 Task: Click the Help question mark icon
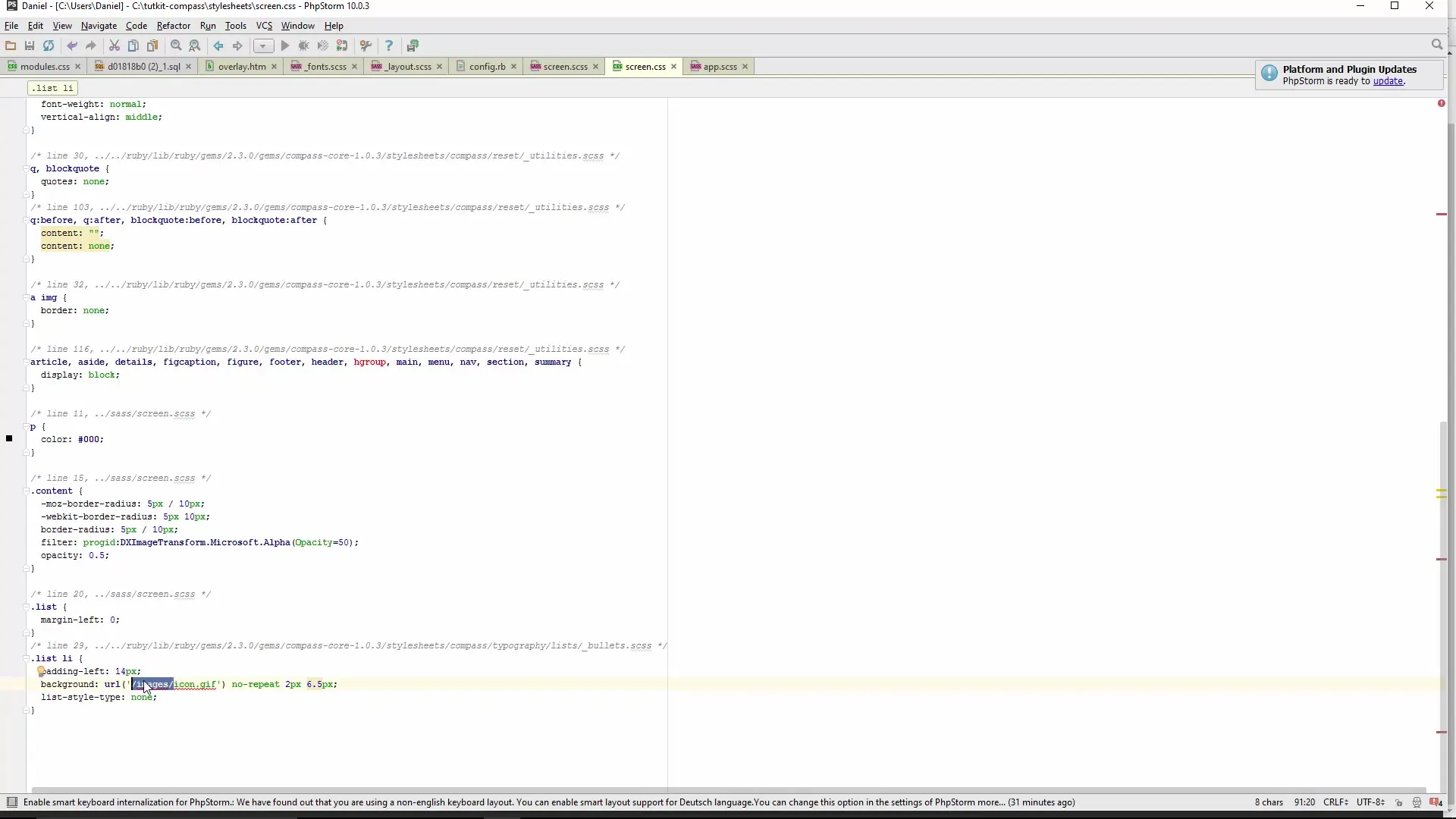[x=389, y=45]
